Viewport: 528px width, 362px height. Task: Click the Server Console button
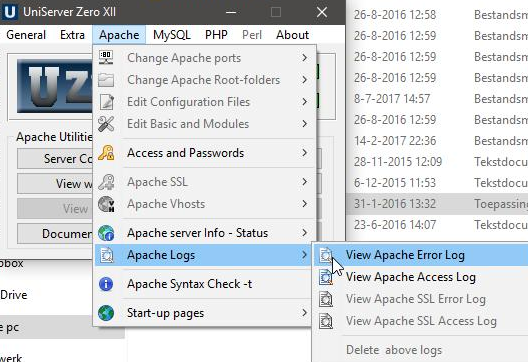coord(55,159)
